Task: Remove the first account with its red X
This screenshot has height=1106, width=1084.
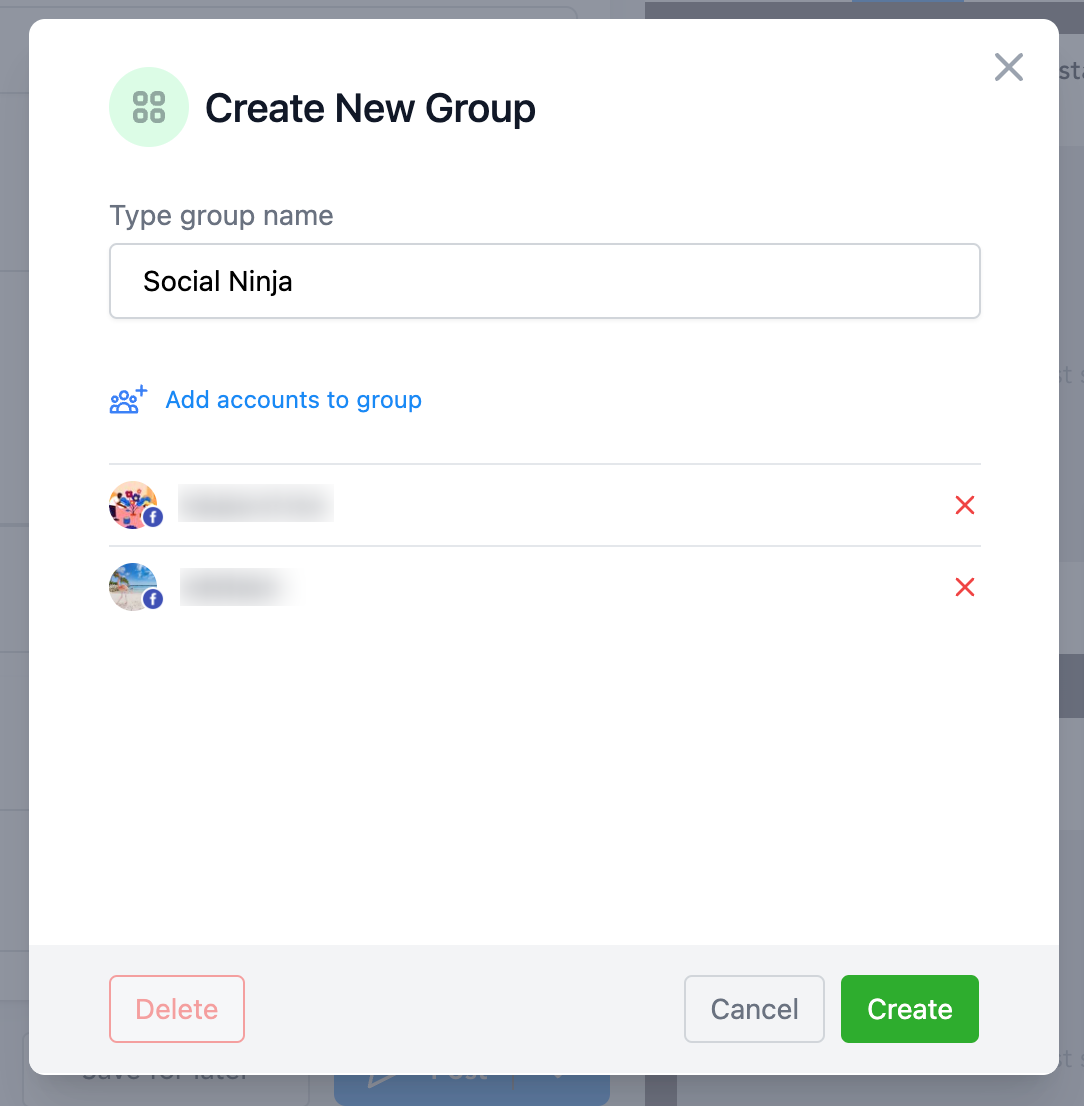Action: pyautogui.click(x=965, y=506)
